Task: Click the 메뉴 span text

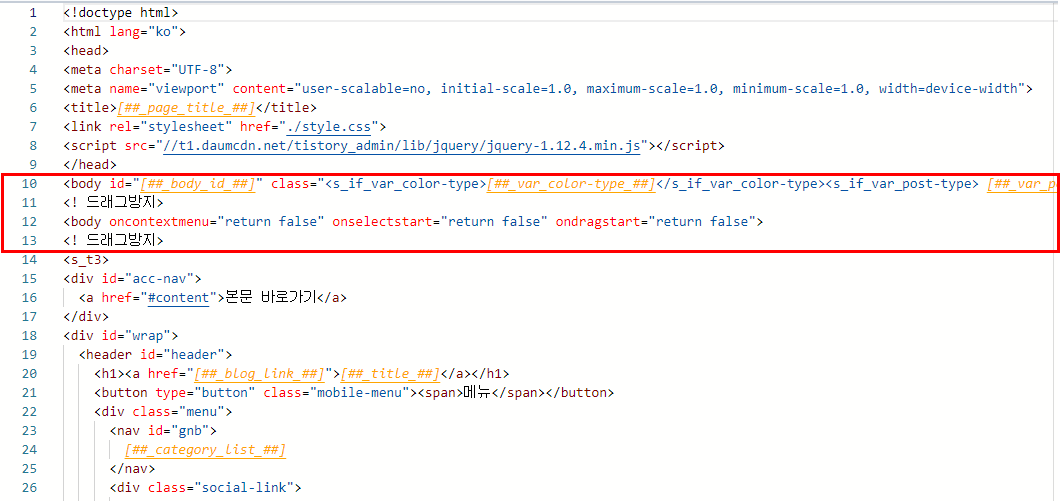Action: click(x=476, y=392)
